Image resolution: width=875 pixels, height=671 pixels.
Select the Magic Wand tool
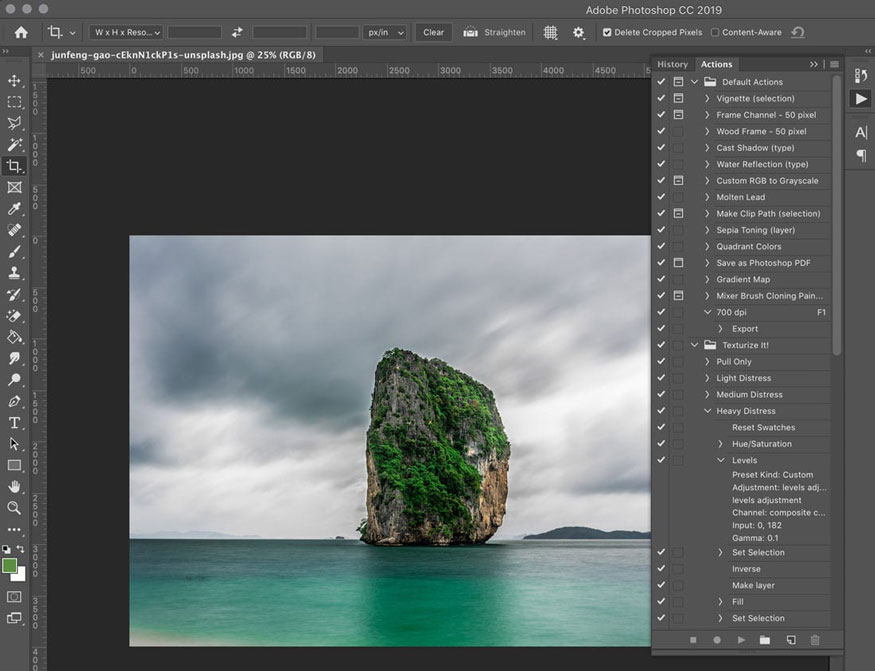pyautogui.click(x=14, y=144)
